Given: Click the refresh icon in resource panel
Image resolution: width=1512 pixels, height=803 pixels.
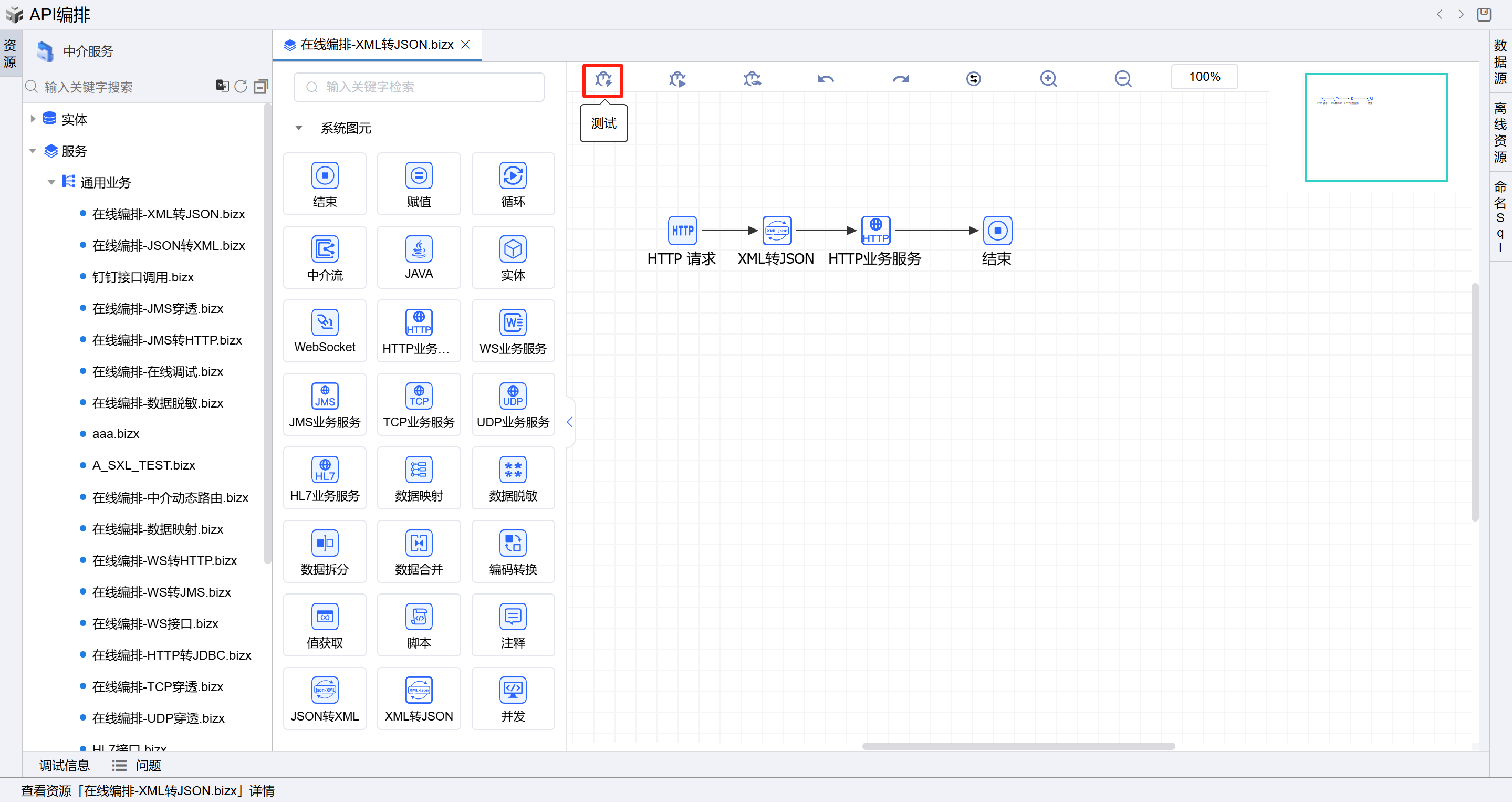Looking at the screenshot, I should point(241,87).
